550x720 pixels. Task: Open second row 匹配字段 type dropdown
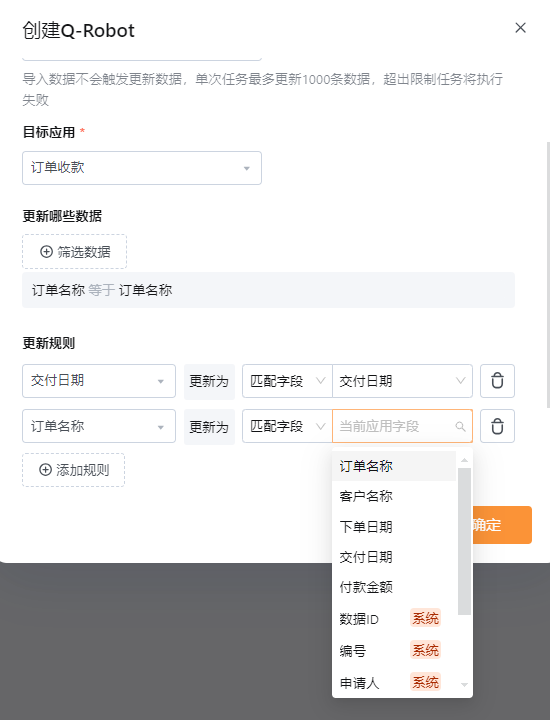tap(287, 426)
